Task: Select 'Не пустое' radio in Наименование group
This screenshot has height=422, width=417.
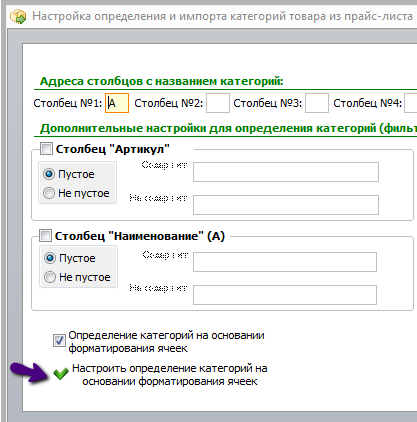Action: coord(50,277)
